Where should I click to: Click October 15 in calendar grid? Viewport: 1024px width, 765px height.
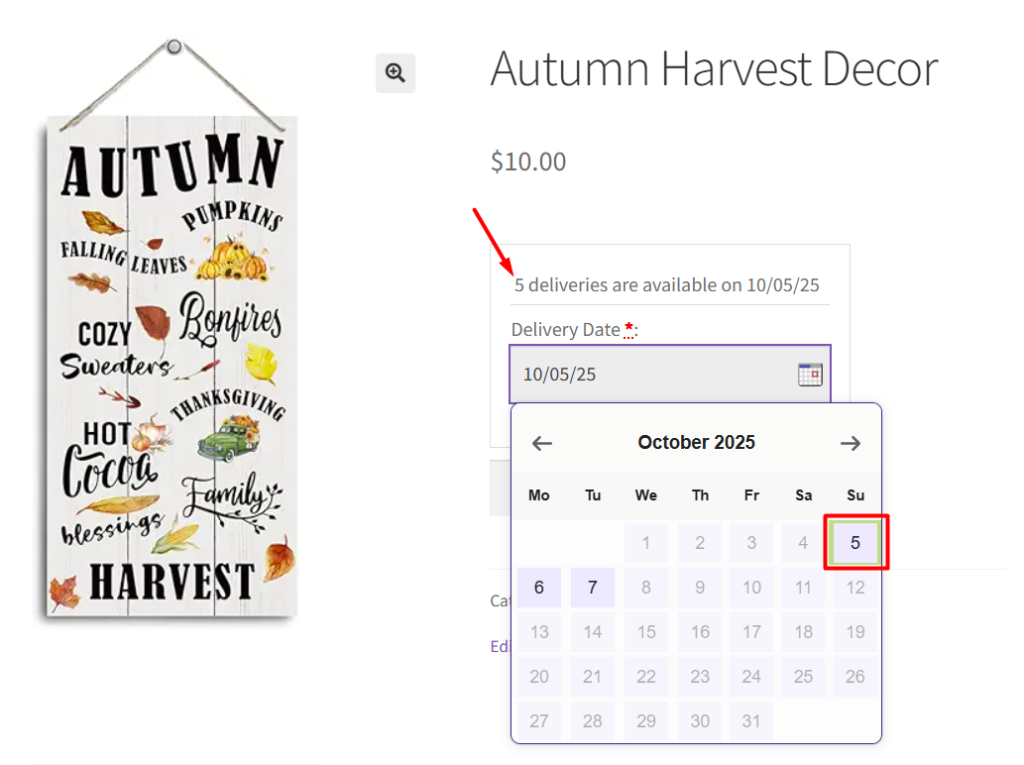646,632
